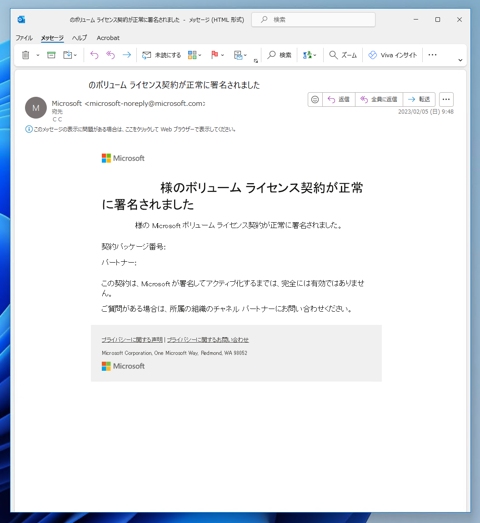Open Viva インサイト
Viewport: 480px width, 523px height.
click(x=392, y=55)
